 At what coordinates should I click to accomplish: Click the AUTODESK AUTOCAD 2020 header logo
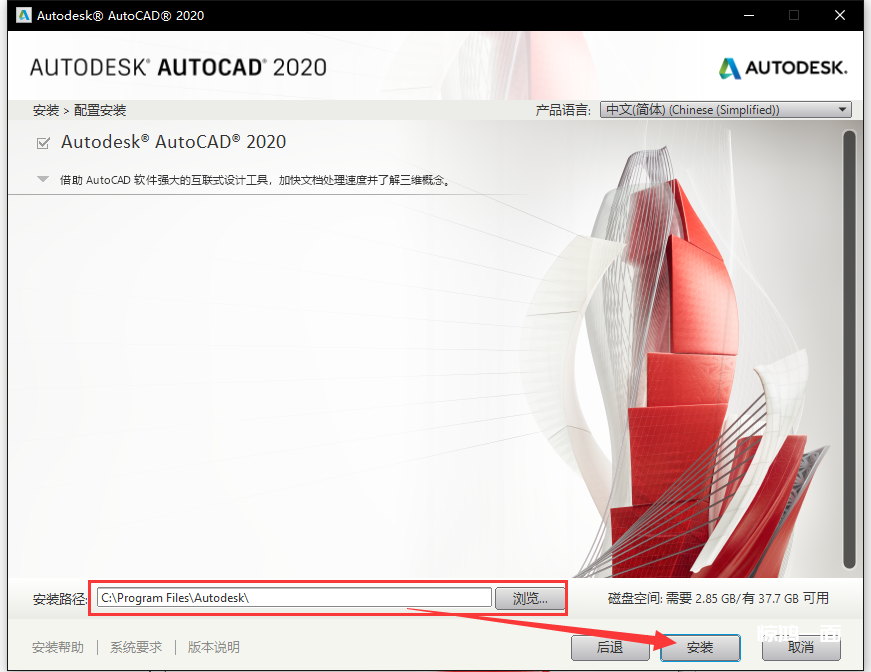(178, 68)
